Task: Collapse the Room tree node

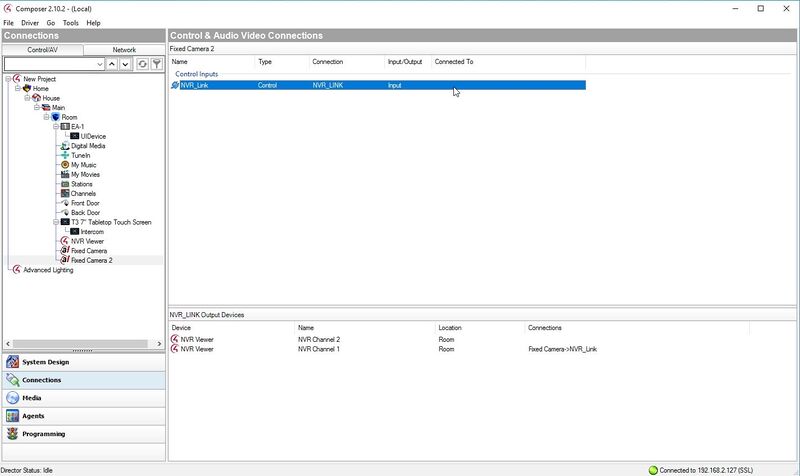Action: 46,117
